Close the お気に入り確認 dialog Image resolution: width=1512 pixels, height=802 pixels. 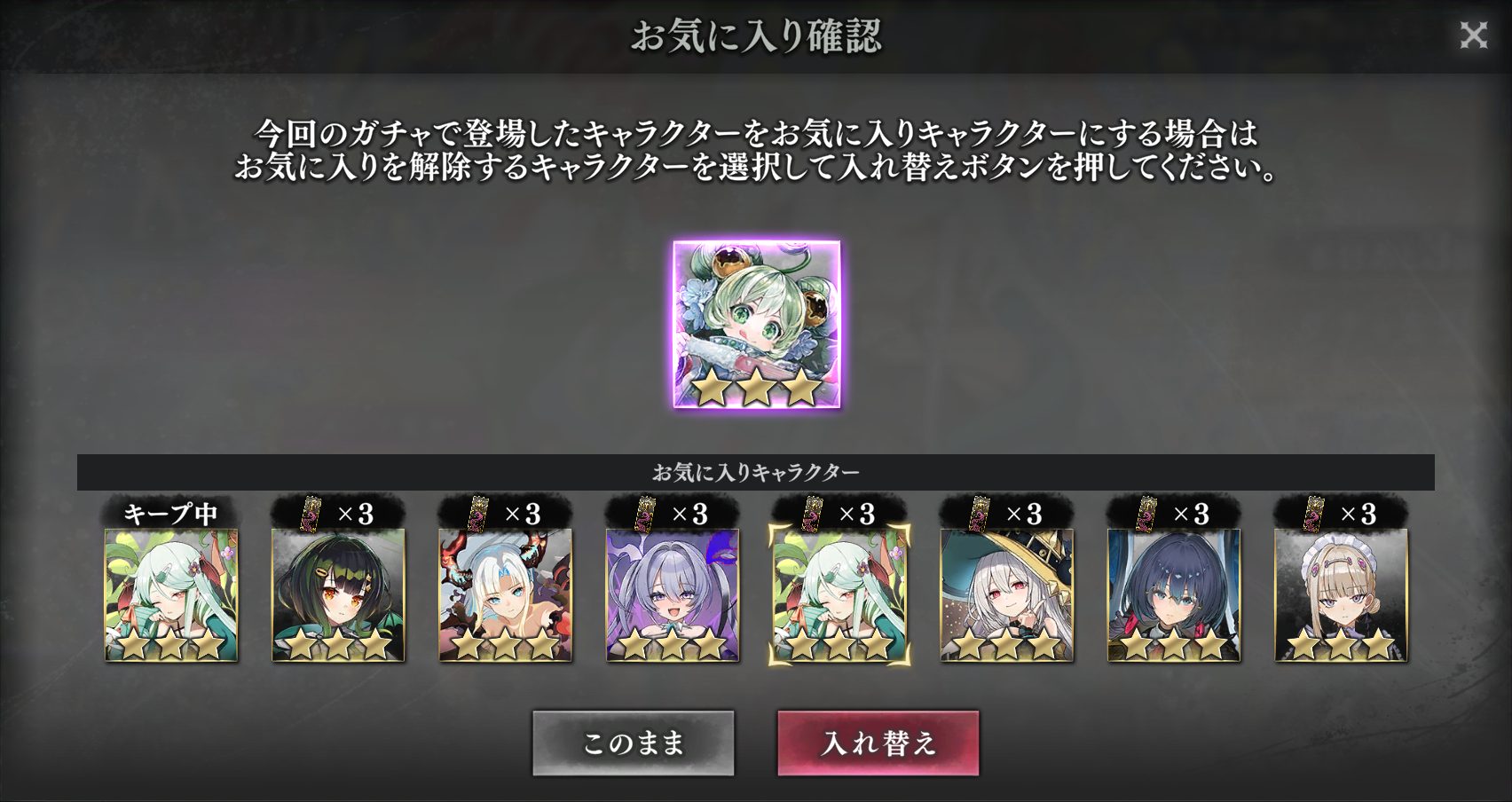[x=1474, y=35]
